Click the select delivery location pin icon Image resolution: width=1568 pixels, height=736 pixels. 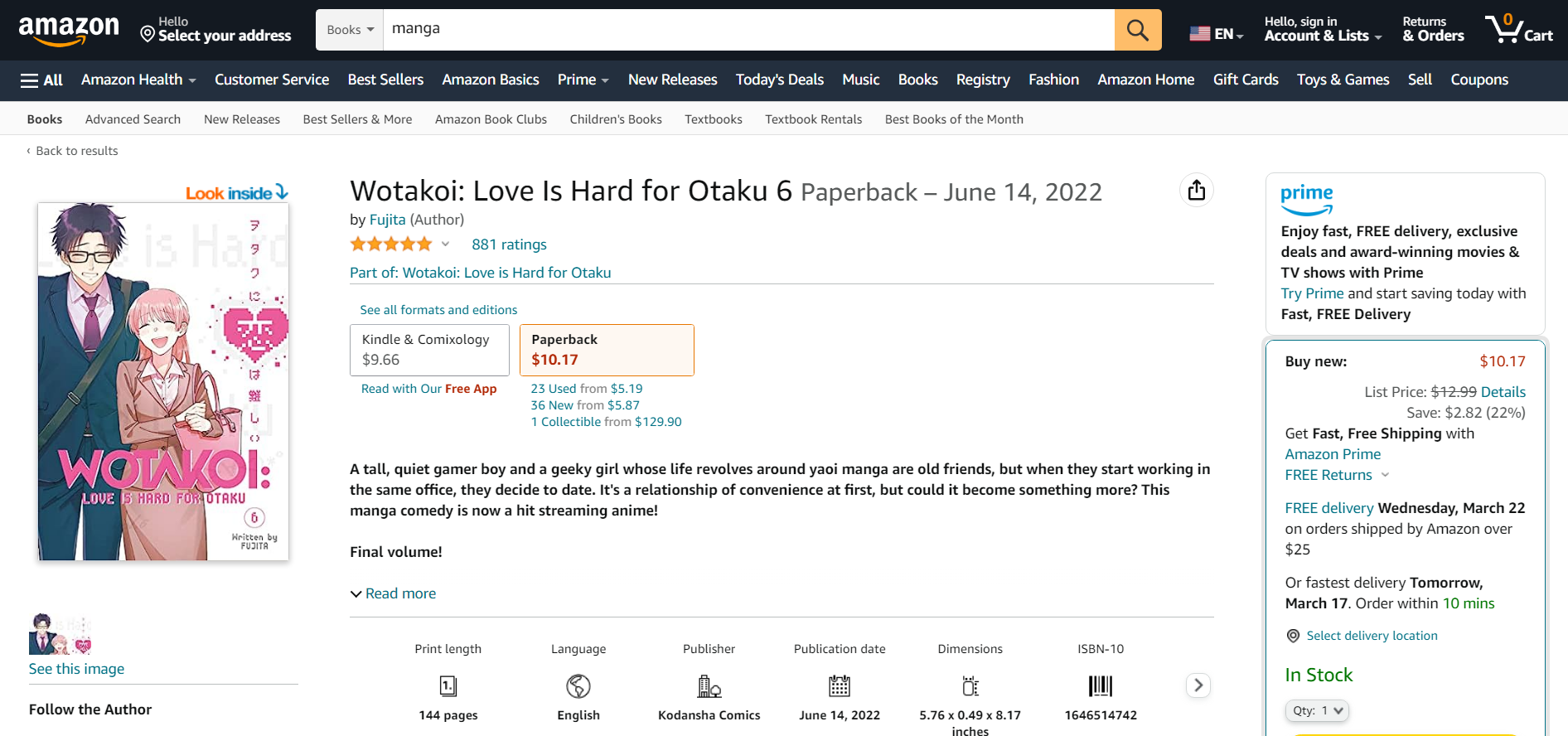pyautogui.click(x=1293, y=636)
